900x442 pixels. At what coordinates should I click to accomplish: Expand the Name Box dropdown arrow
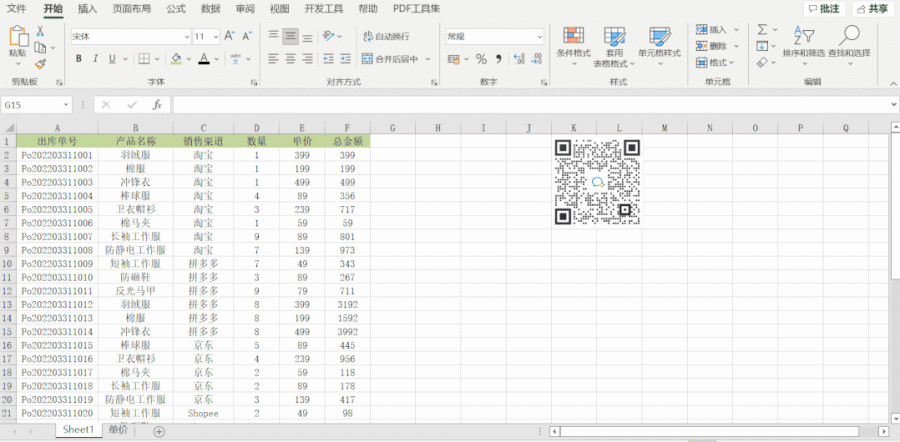(67, 105)
